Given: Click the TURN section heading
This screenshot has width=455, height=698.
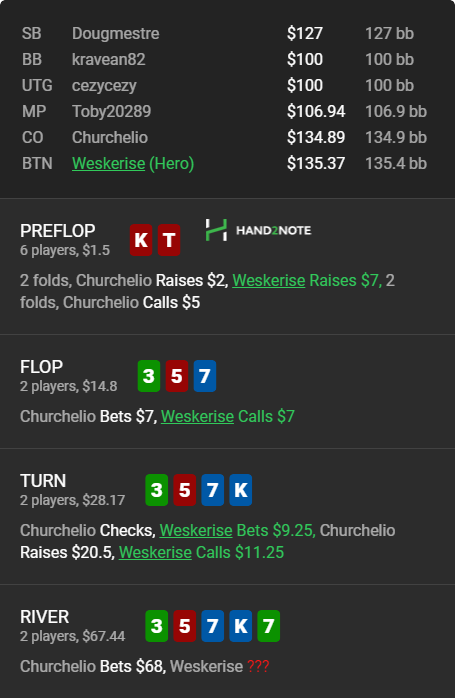Looking at the screenshot, I should click(43, 481).
